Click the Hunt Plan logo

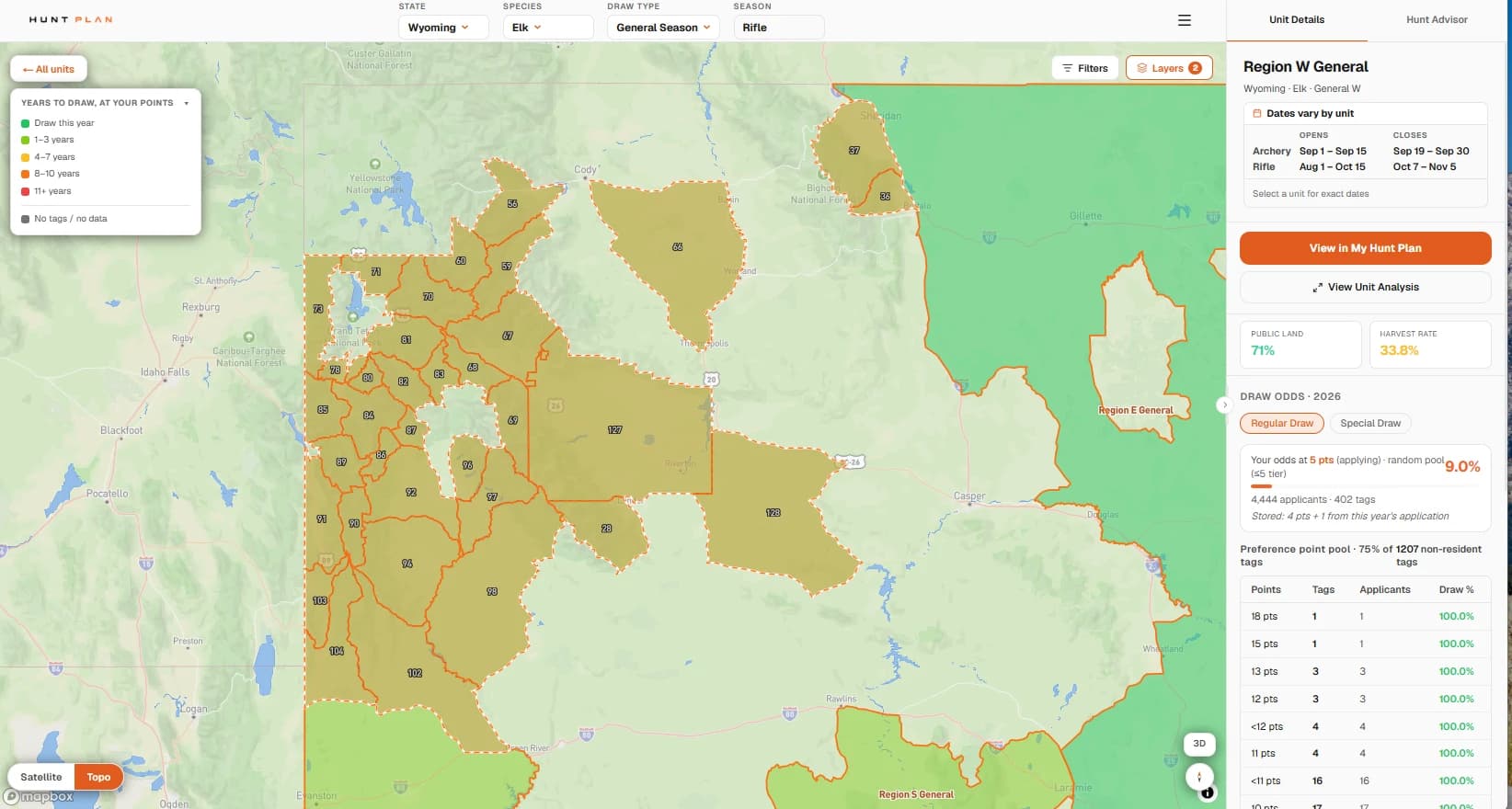point(71,19)
